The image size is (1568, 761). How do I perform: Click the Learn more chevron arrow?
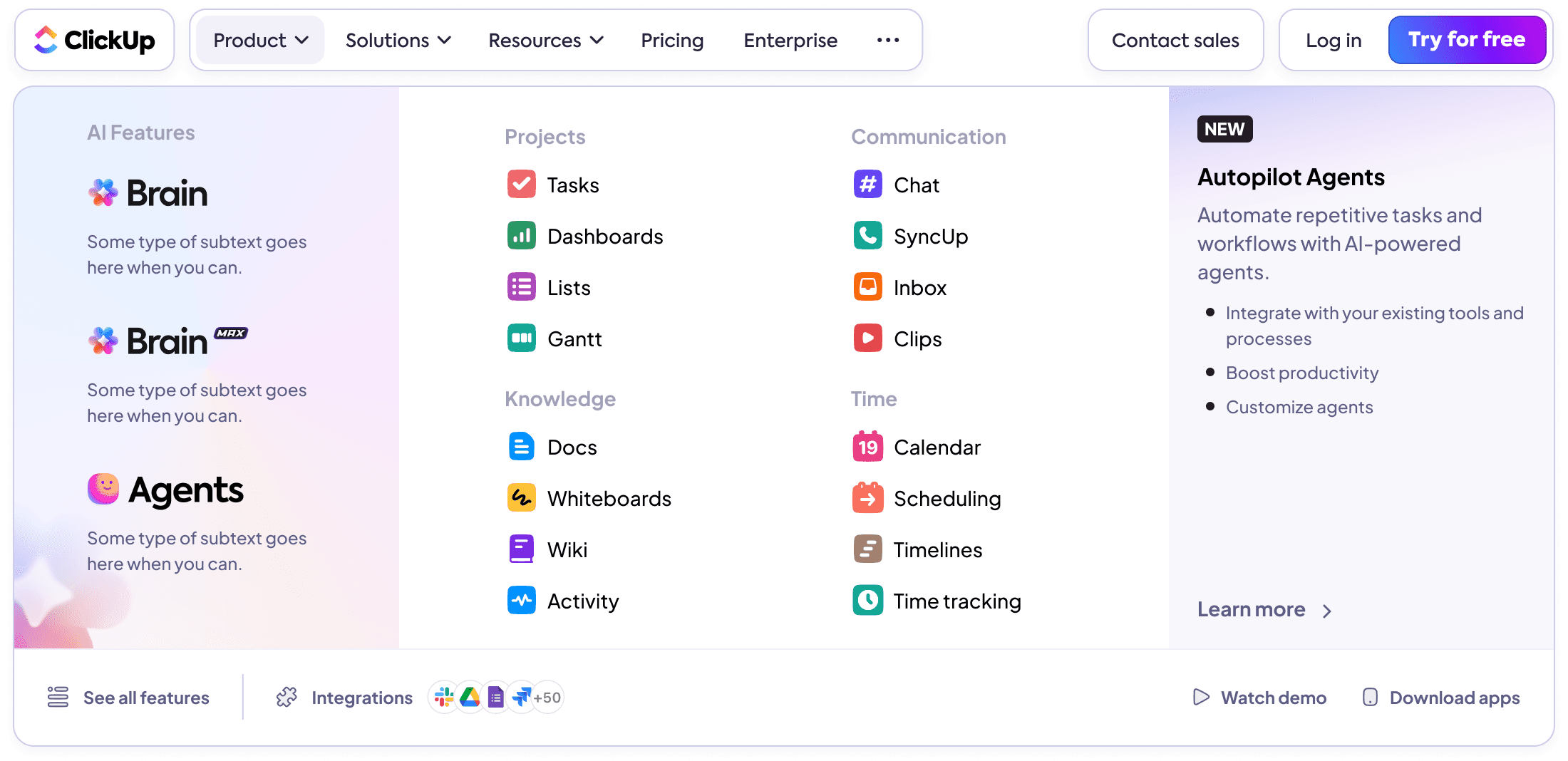(1326, 611)
